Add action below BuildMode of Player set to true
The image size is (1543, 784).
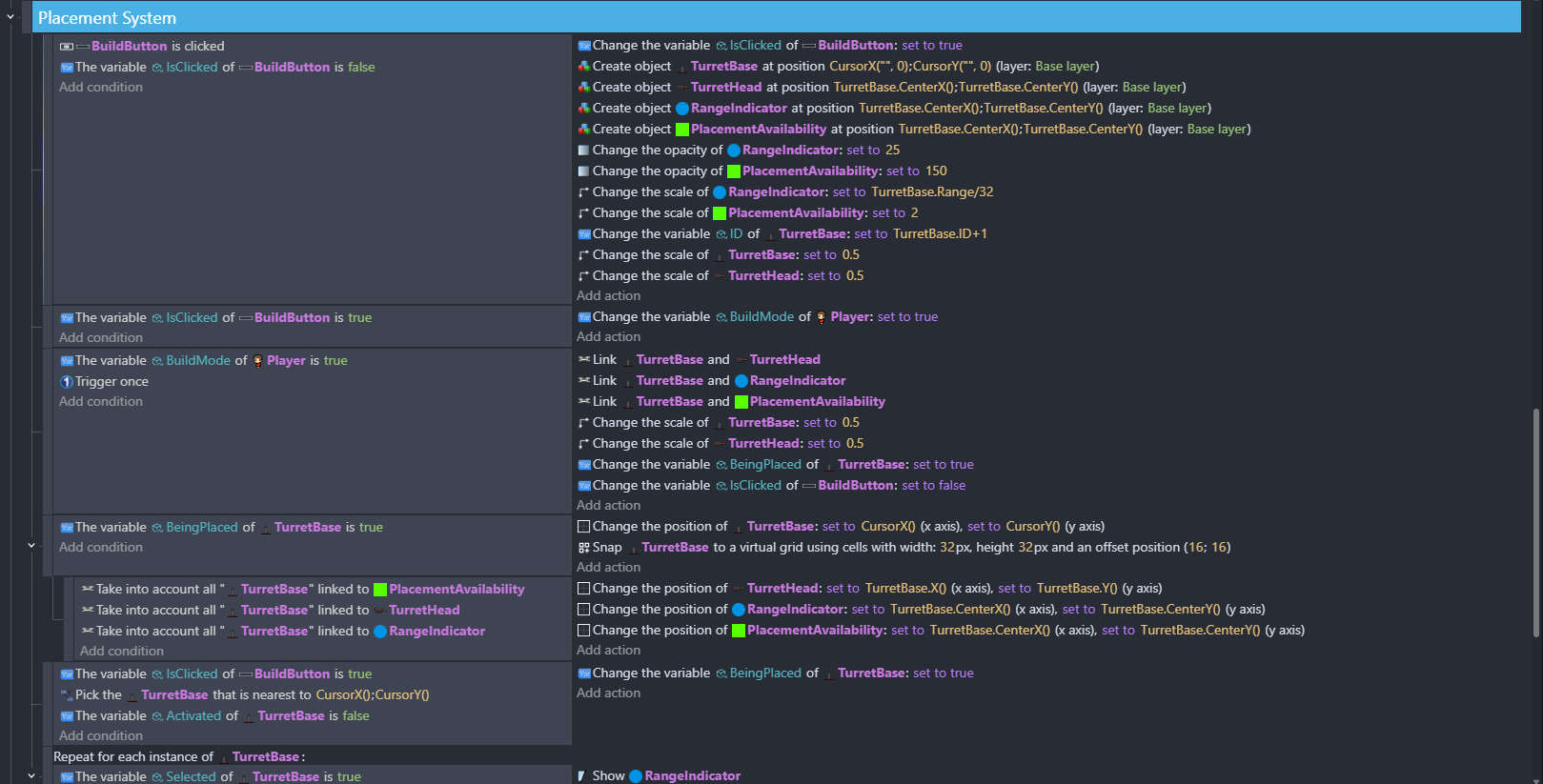coord(608,337)
